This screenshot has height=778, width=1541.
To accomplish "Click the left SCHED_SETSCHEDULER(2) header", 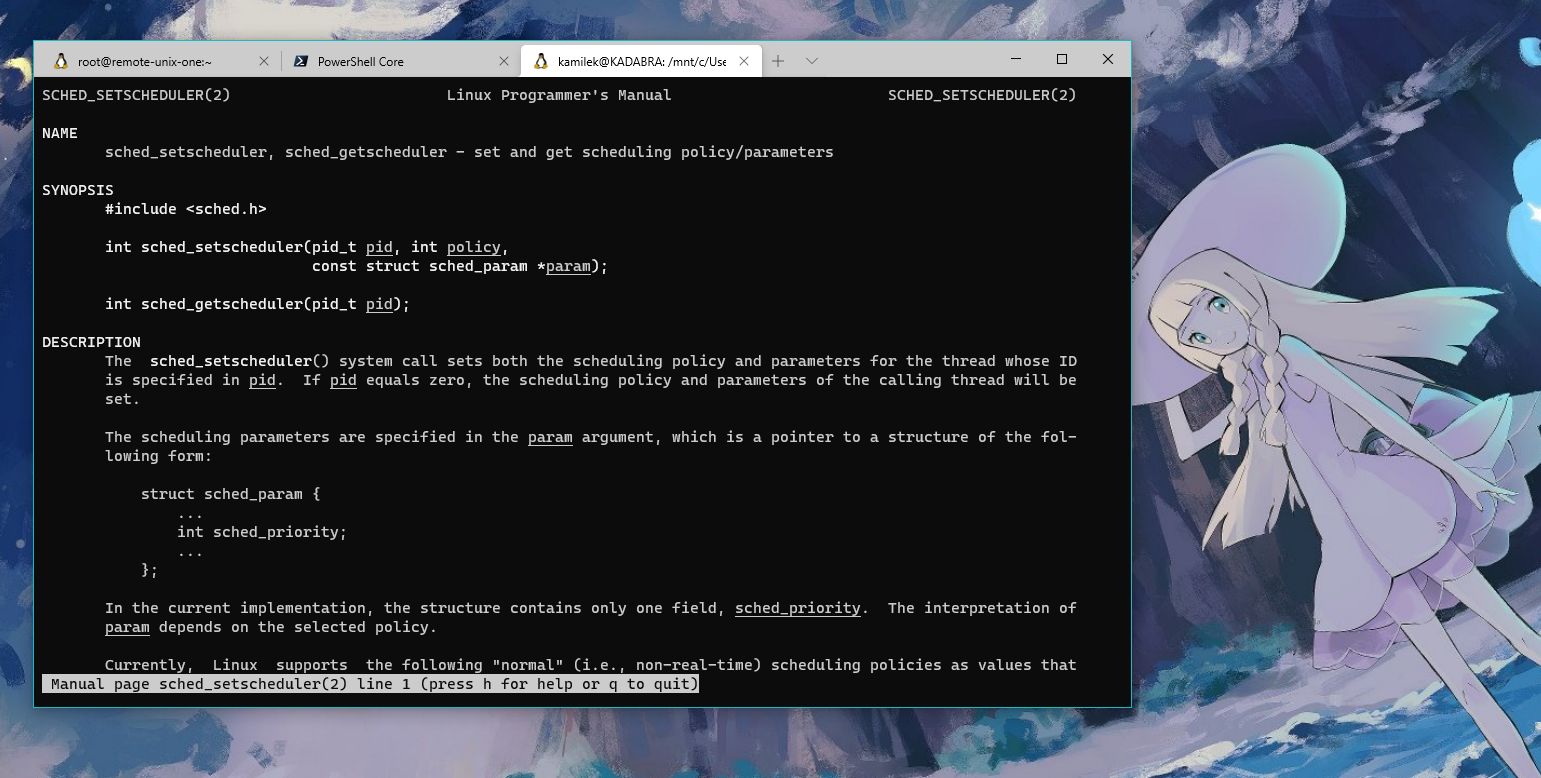I will coord(136,95).
